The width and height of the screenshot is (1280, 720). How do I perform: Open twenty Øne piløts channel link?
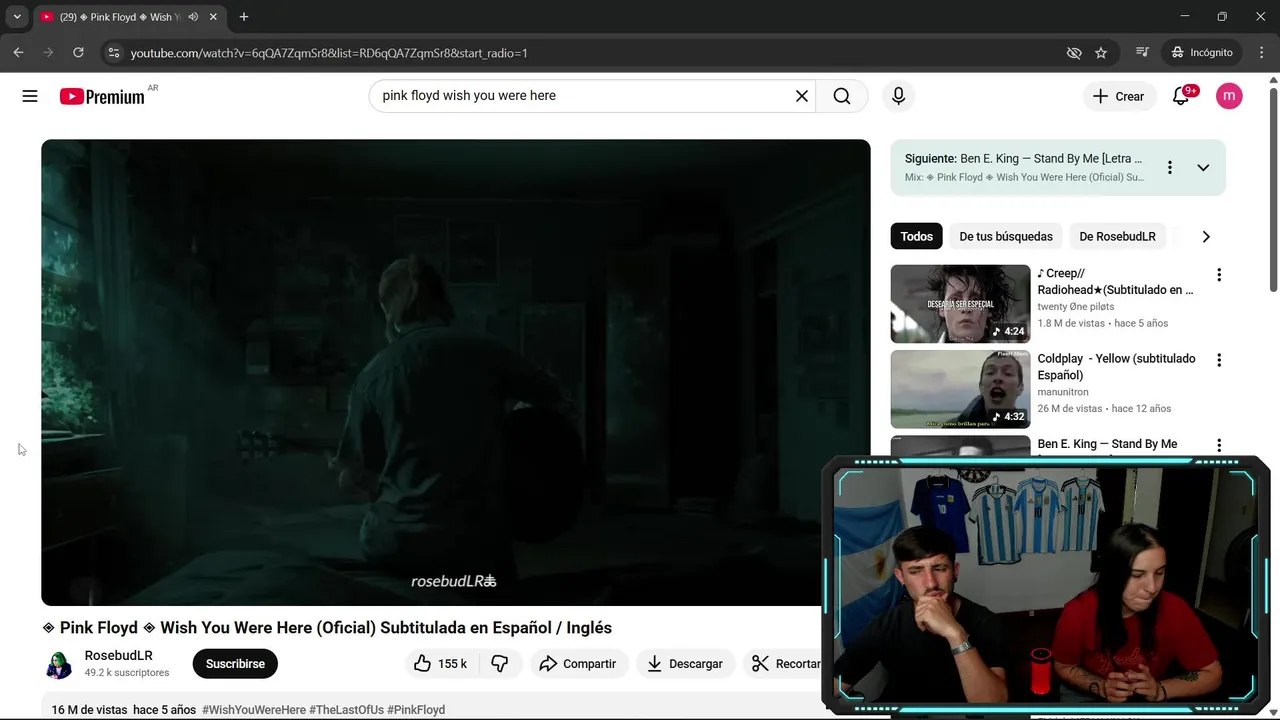click(1075, 307)
